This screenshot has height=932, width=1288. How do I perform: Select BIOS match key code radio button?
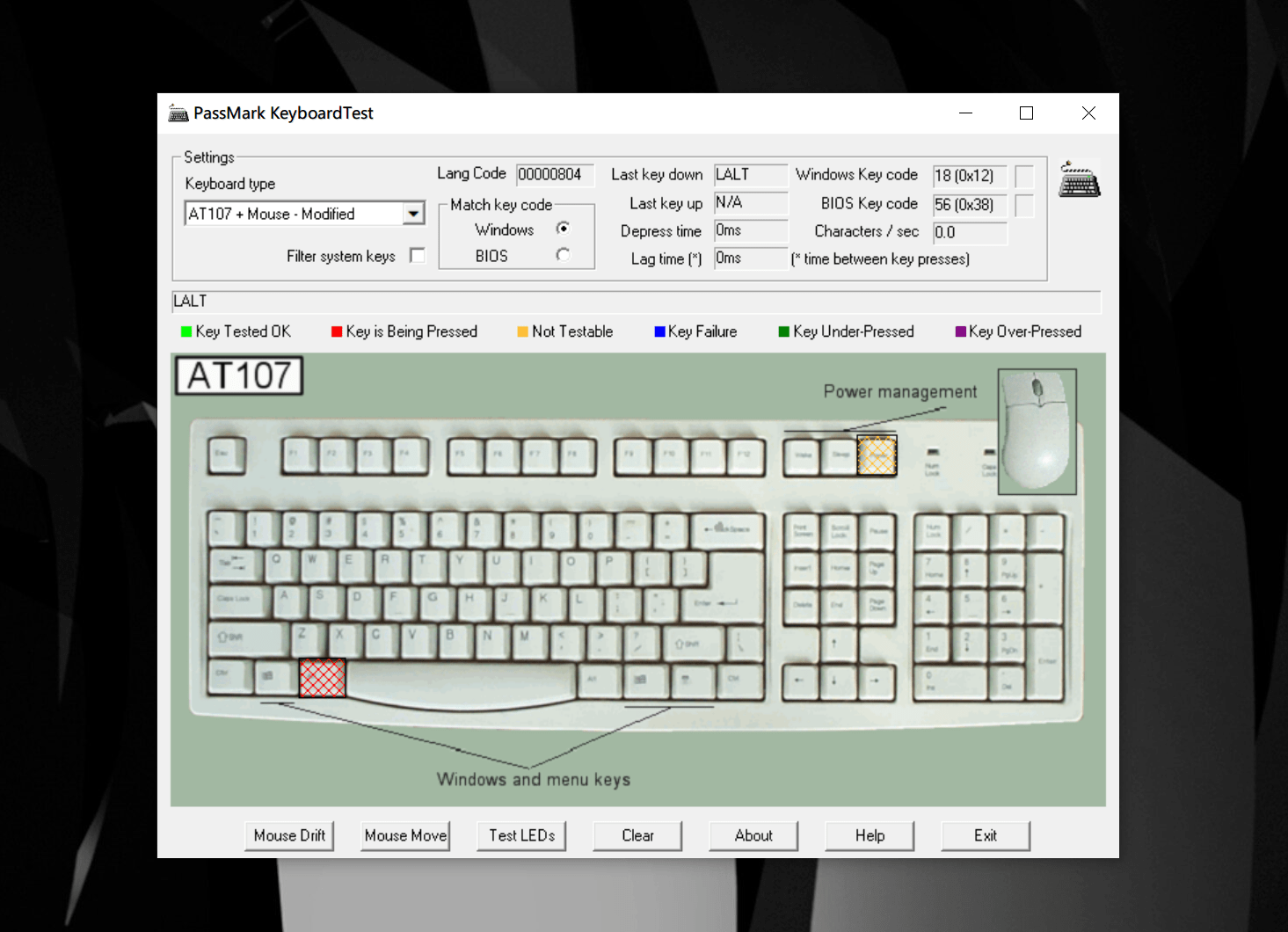click(x=564, y=255)
